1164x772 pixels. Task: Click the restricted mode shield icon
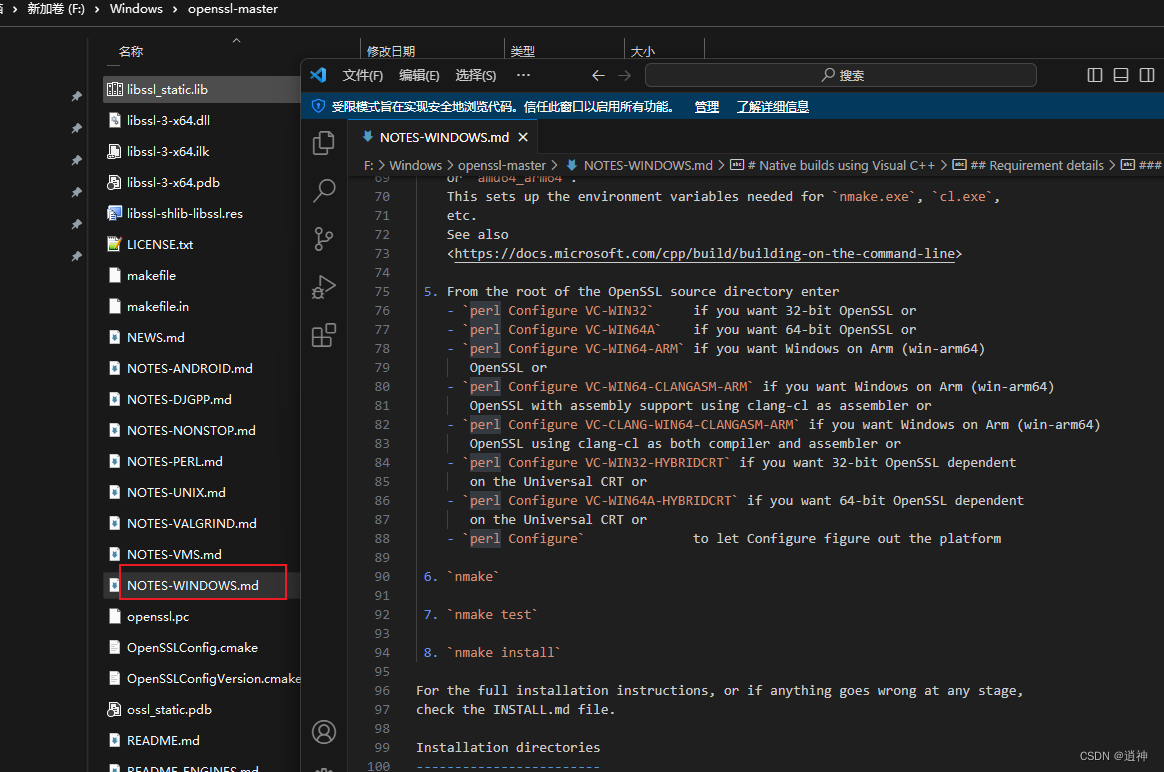(318, 106)
